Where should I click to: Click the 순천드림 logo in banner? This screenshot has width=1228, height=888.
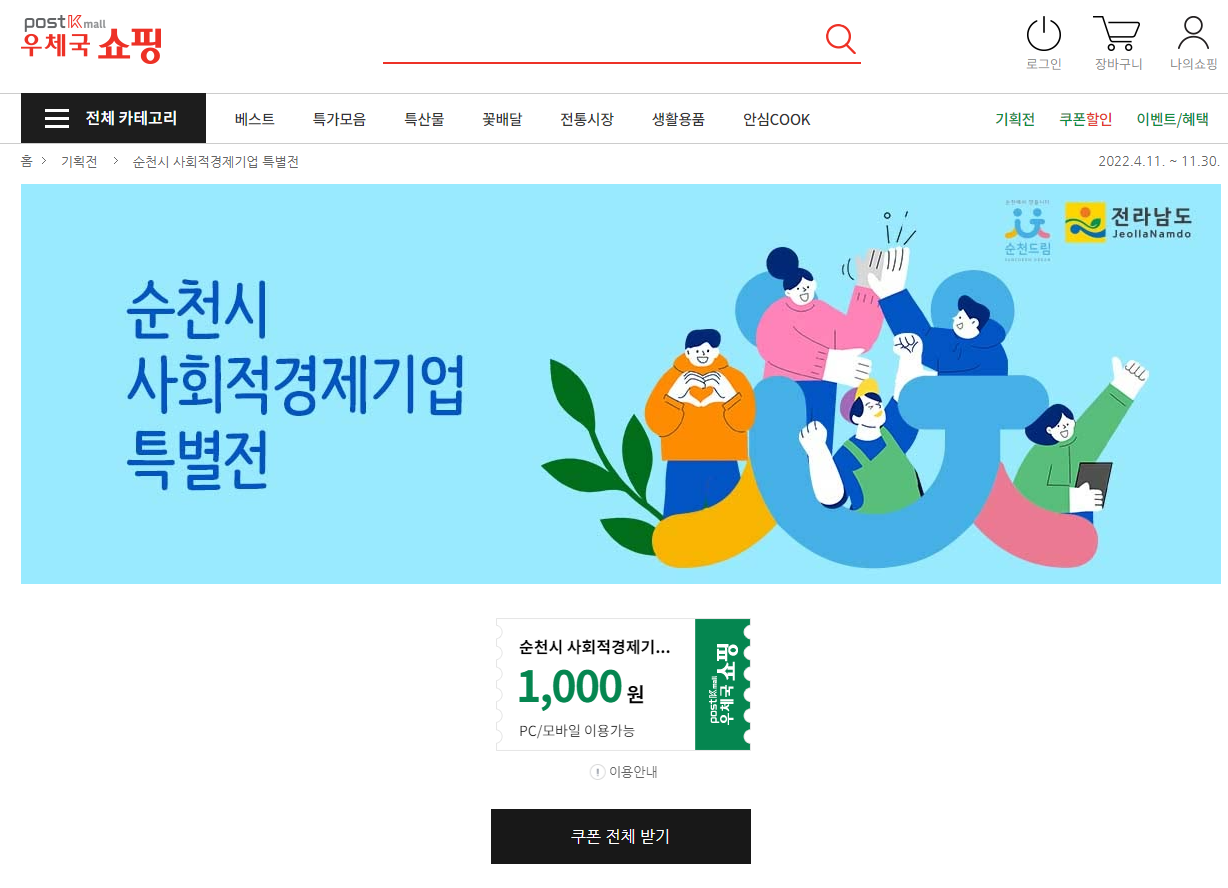(x=1028, y=228)
